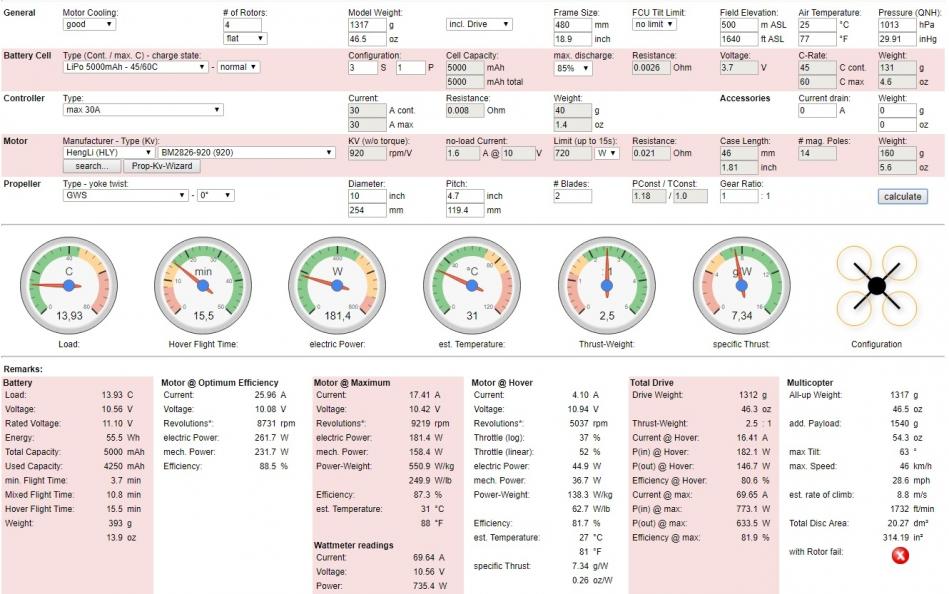The image size is (949, 594).
Task: Open the FCU Tilt Limit dropdown
Action: coord(660,24)
